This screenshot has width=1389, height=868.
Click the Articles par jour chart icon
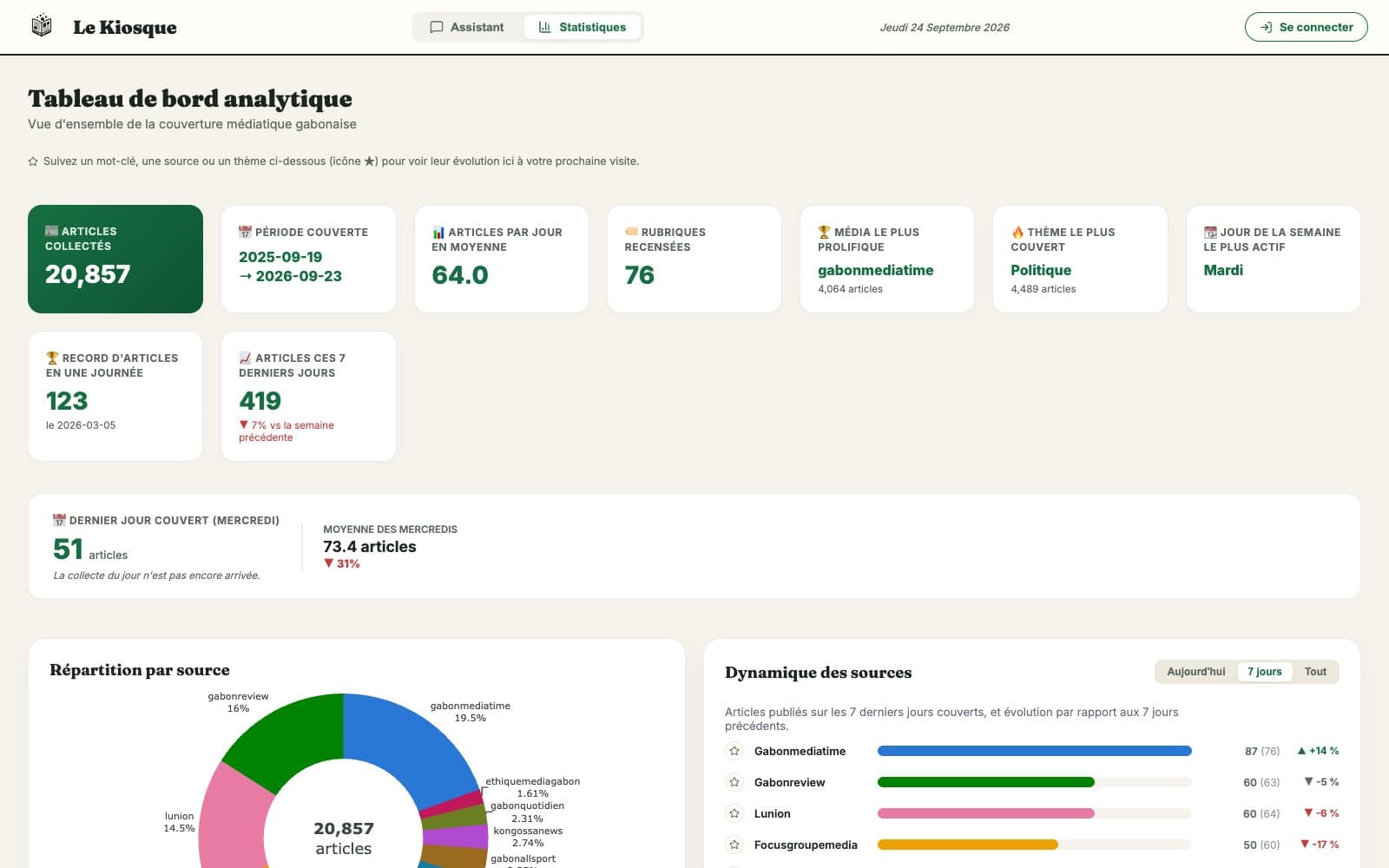(438, 232)
